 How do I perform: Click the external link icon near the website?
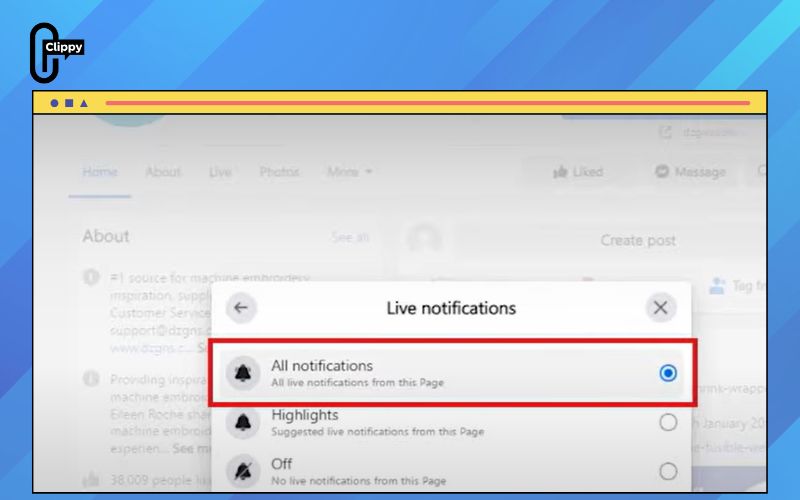tap(665, 133)
